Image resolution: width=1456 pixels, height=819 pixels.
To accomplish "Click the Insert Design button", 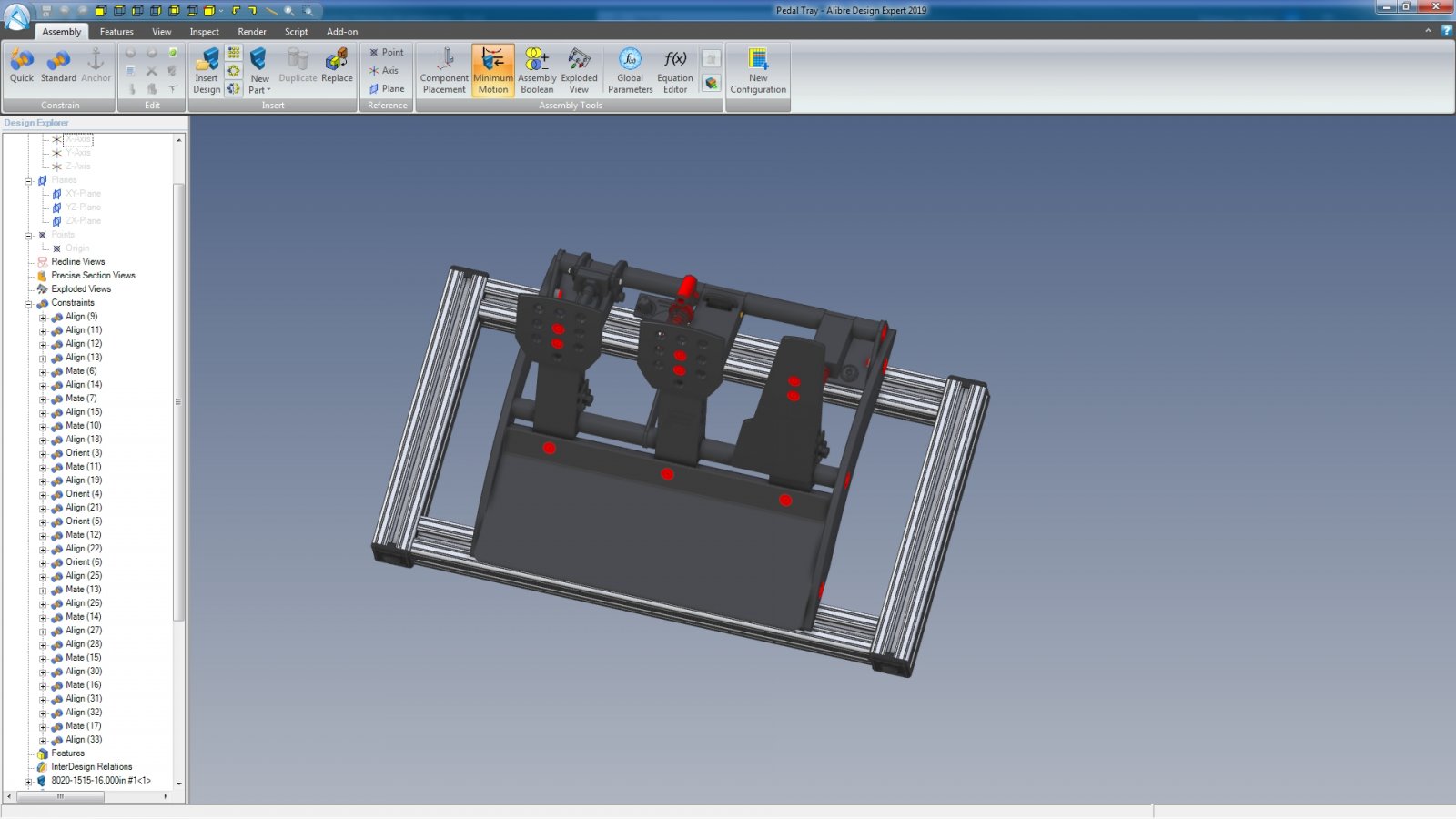I will [207, 70].
